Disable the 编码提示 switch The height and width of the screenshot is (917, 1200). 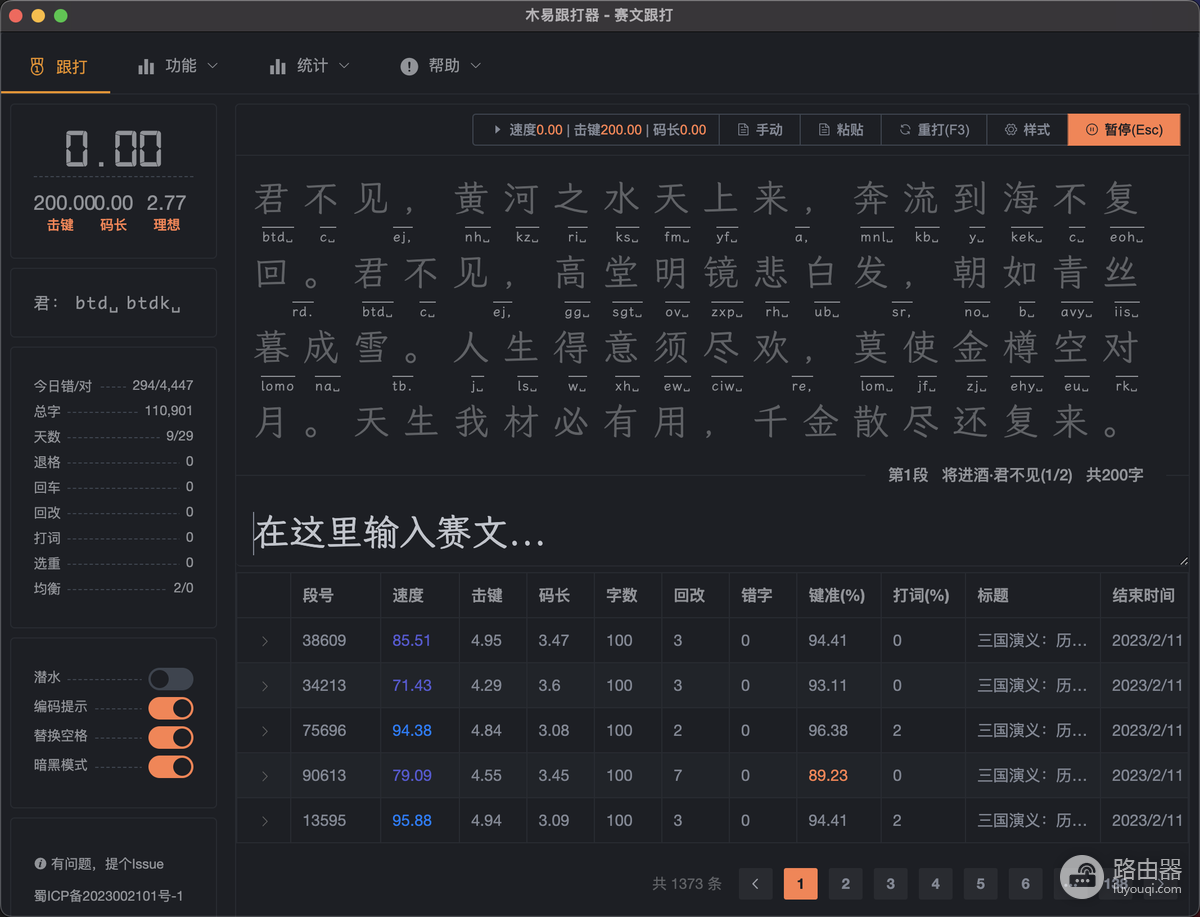coord(171,708)
